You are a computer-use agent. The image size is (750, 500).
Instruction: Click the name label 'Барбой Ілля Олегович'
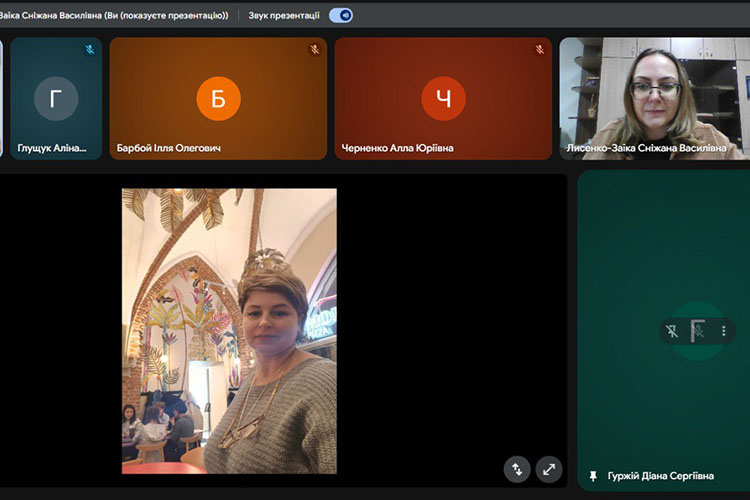pos(169,148)
